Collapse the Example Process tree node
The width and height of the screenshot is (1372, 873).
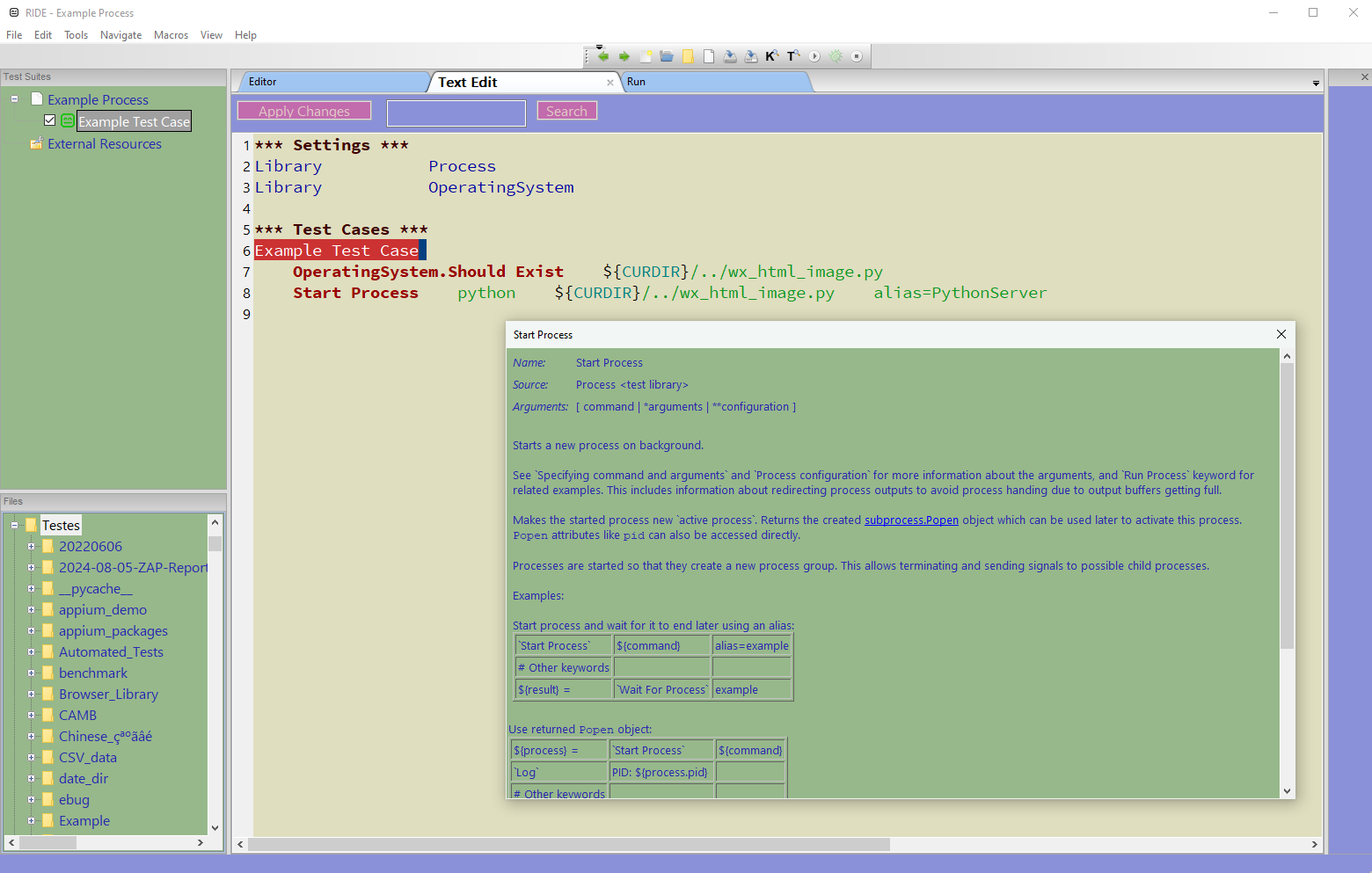14,98
